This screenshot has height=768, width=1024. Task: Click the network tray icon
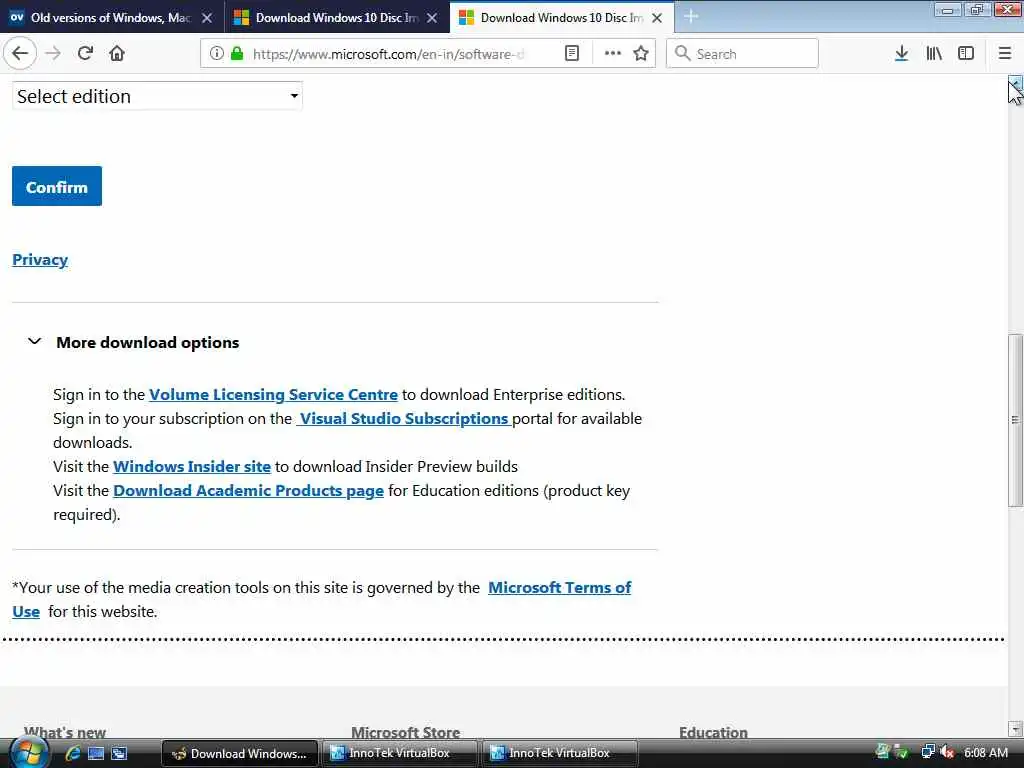(x=927, y=753)
